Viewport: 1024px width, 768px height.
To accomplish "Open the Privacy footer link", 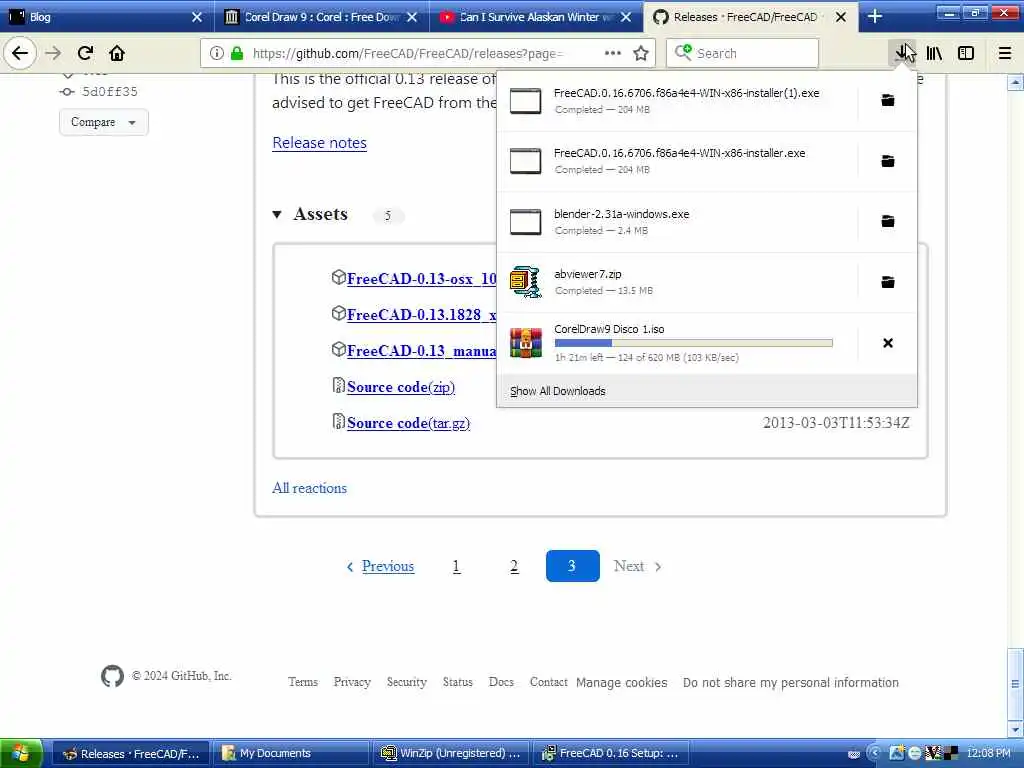I will (x=352, y=682).
